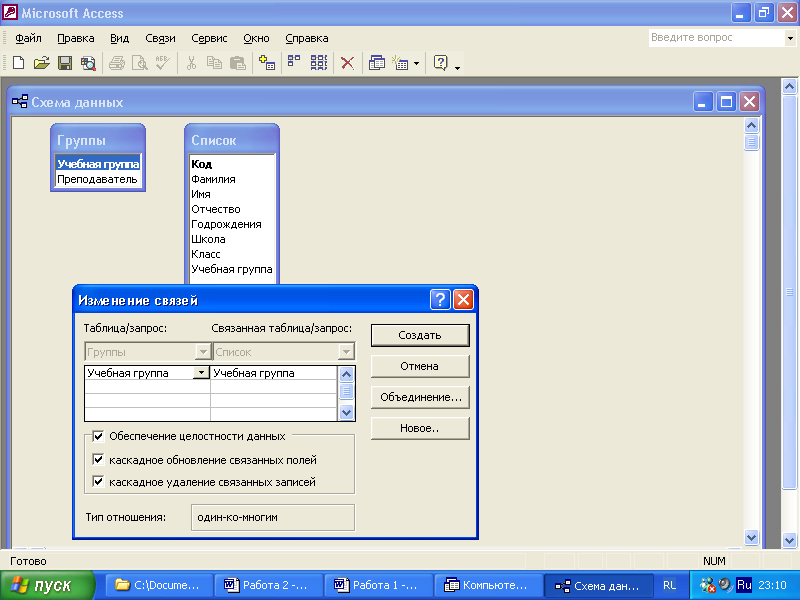Click Схема данных window scrollbar down arrow
The height and width of the screenshot is (600, 800).
coord(751,537)
